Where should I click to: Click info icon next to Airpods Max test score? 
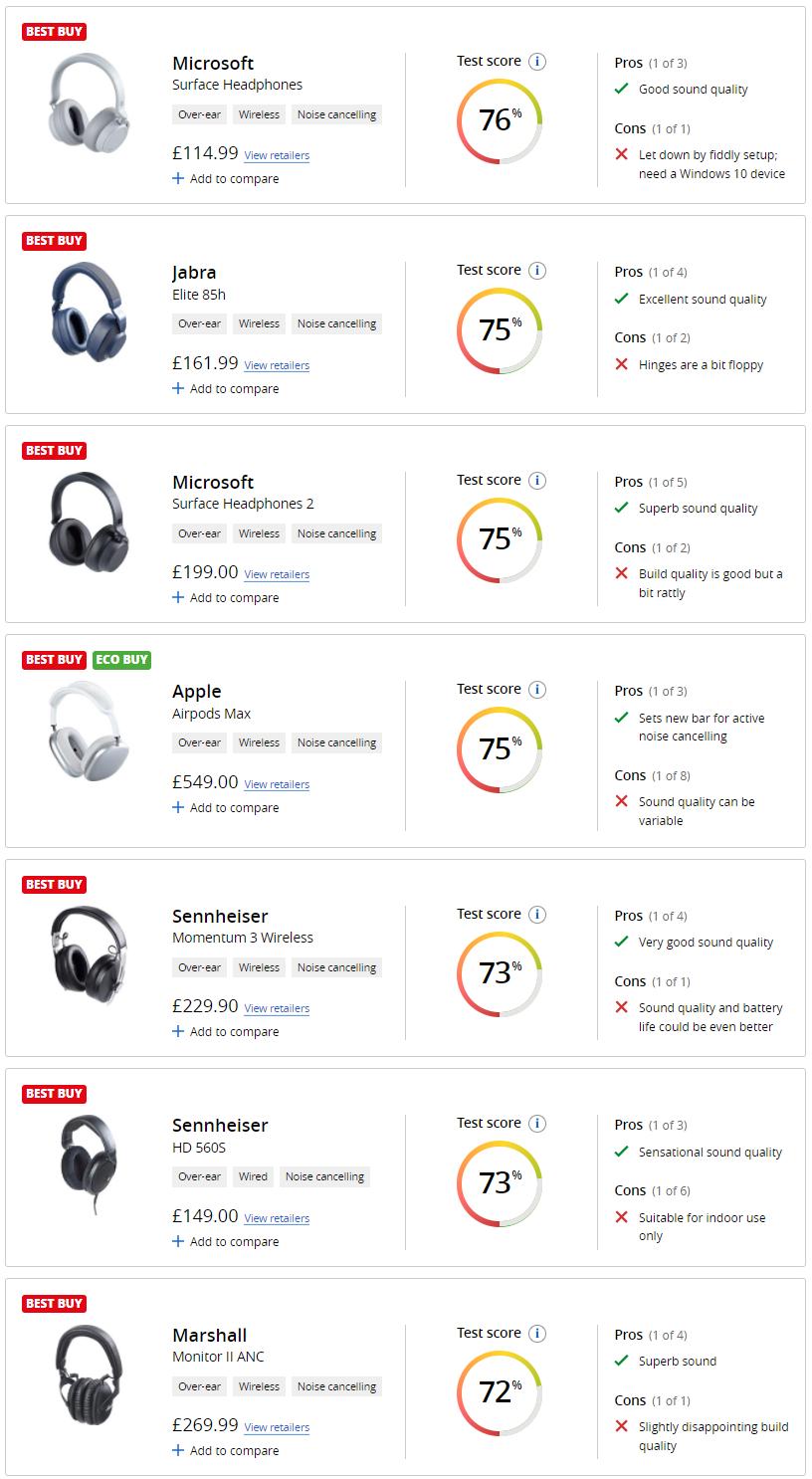tap(537, 690)
